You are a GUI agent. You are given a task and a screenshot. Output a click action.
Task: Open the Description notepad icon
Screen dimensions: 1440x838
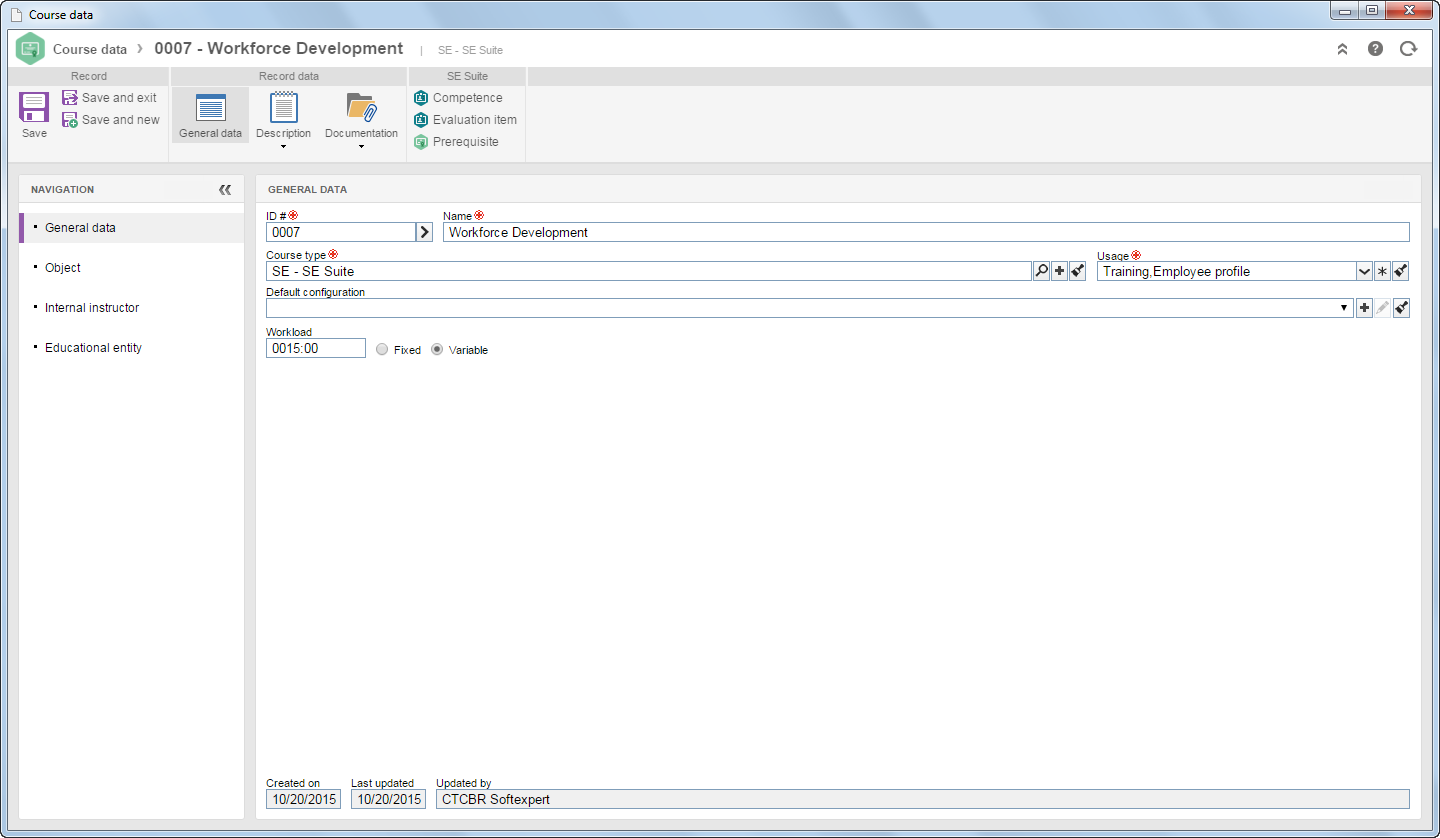tap(284, 107)
